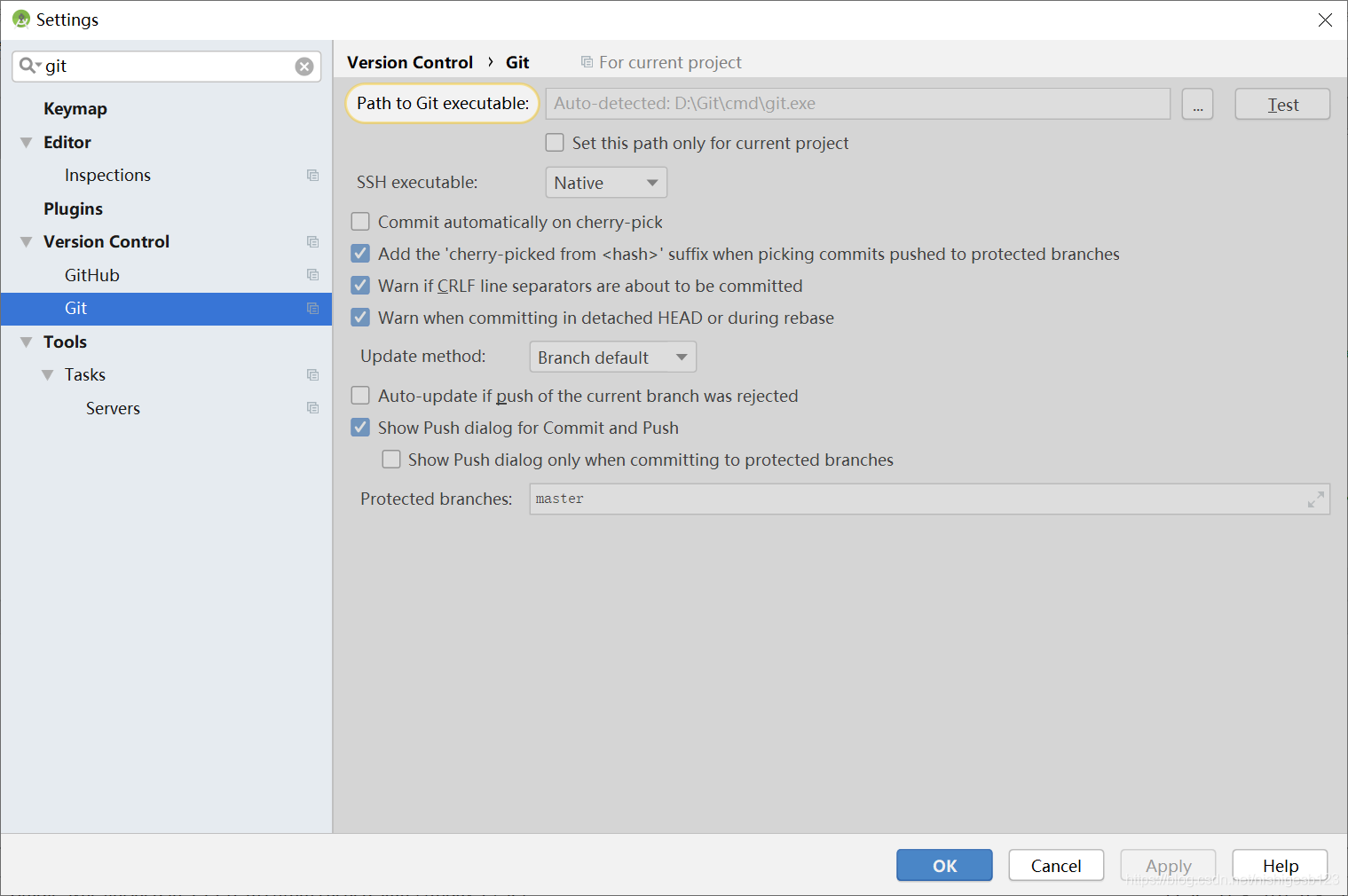Open the SSH executable dropdown showing Native
Image resolution: width=1348 pixels, height=896 pixels.
coord(606,183)
